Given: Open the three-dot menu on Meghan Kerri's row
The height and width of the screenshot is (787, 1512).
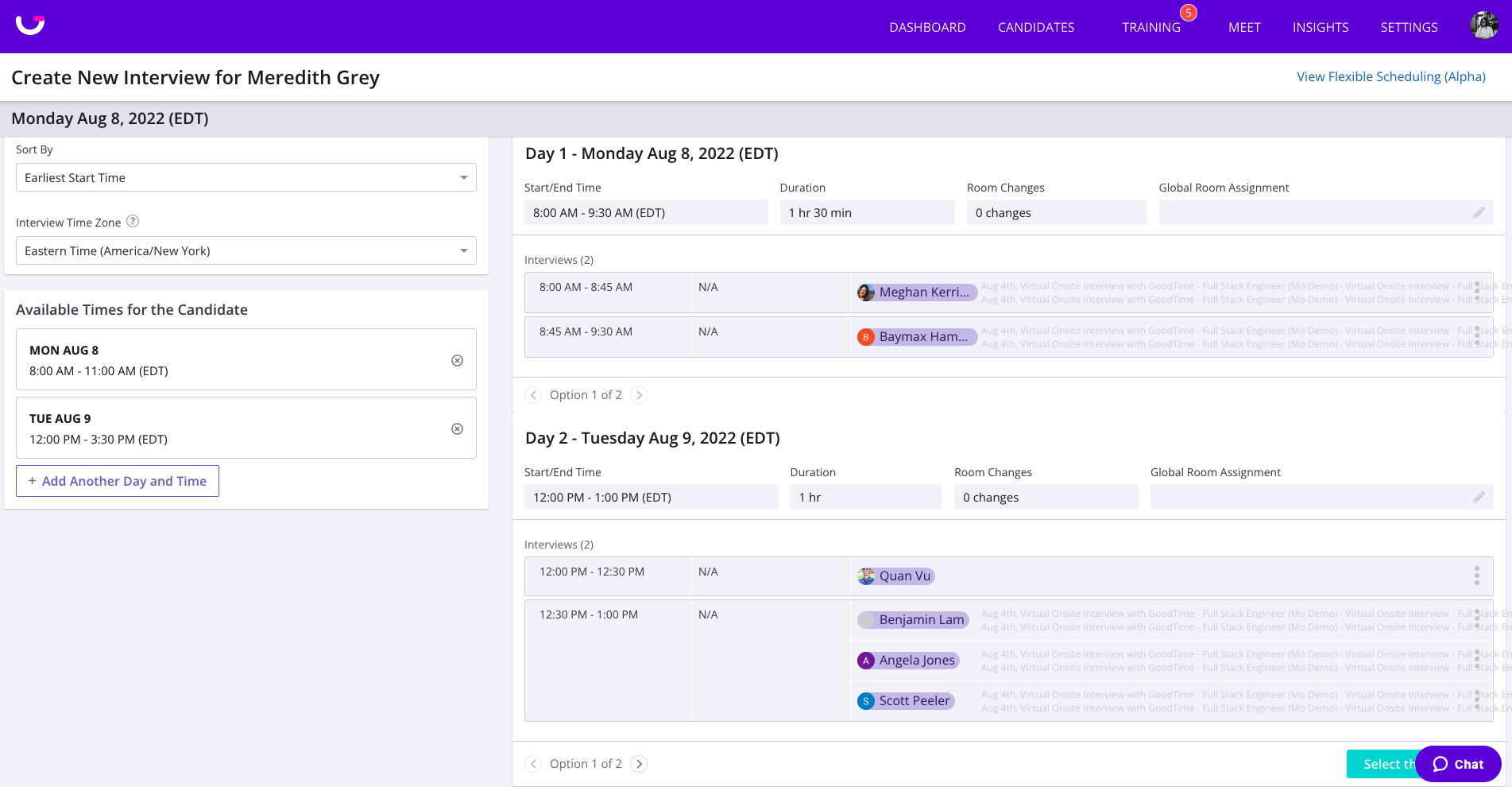Looking at the screenshot, I should (x=1476, y=292).
